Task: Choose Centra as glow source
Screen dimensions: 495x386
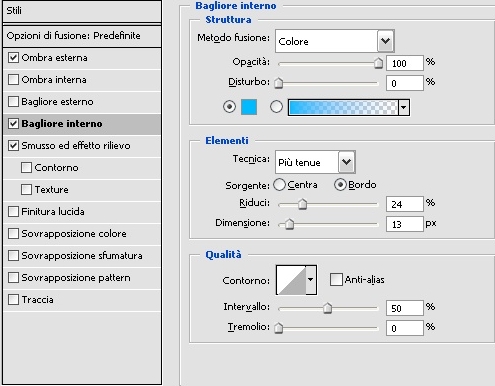Action: point(279,185)
